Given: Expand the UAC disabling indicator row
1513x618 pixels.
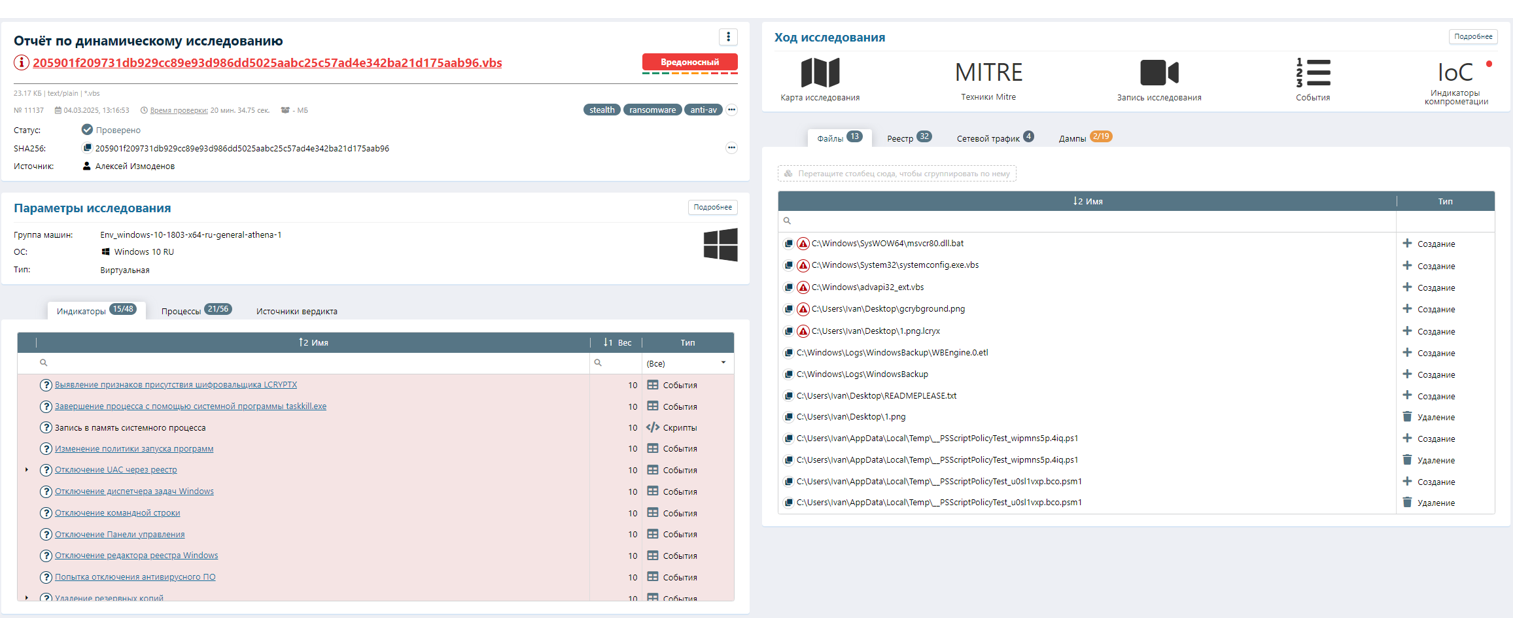Looking at the screenshot, I should click(27, 470).
